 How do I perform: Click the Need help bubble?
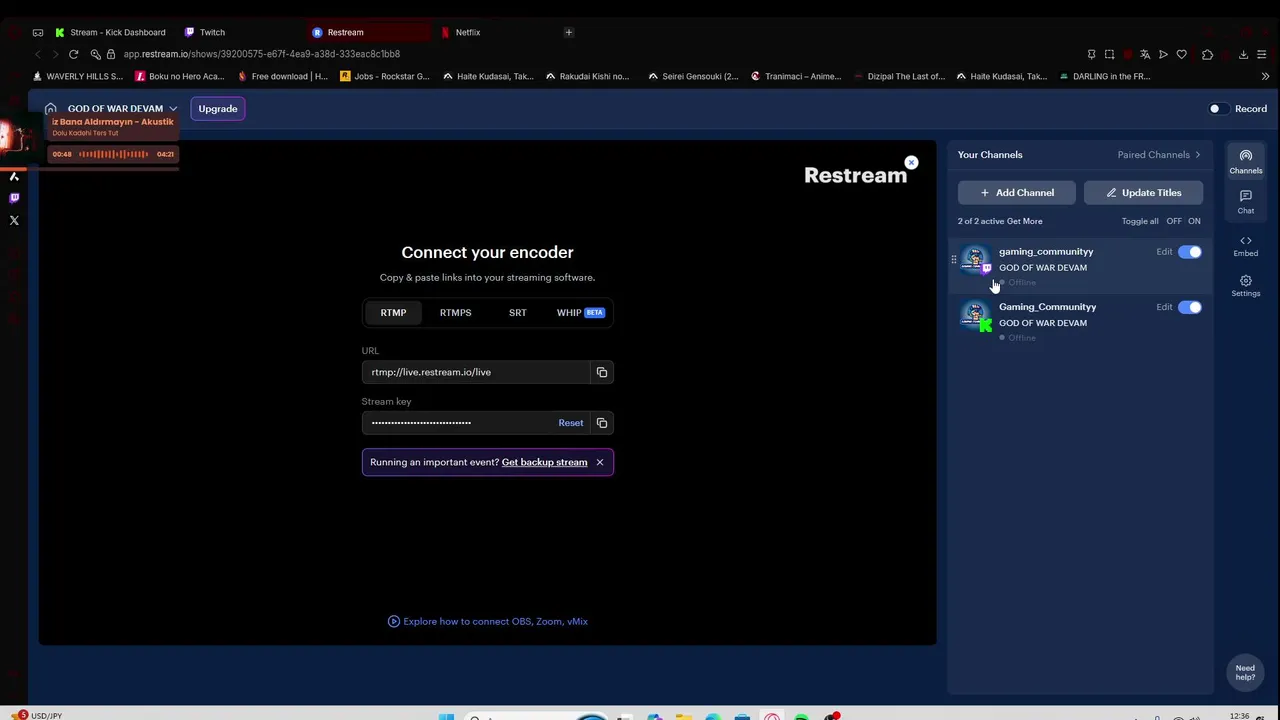1245,672
